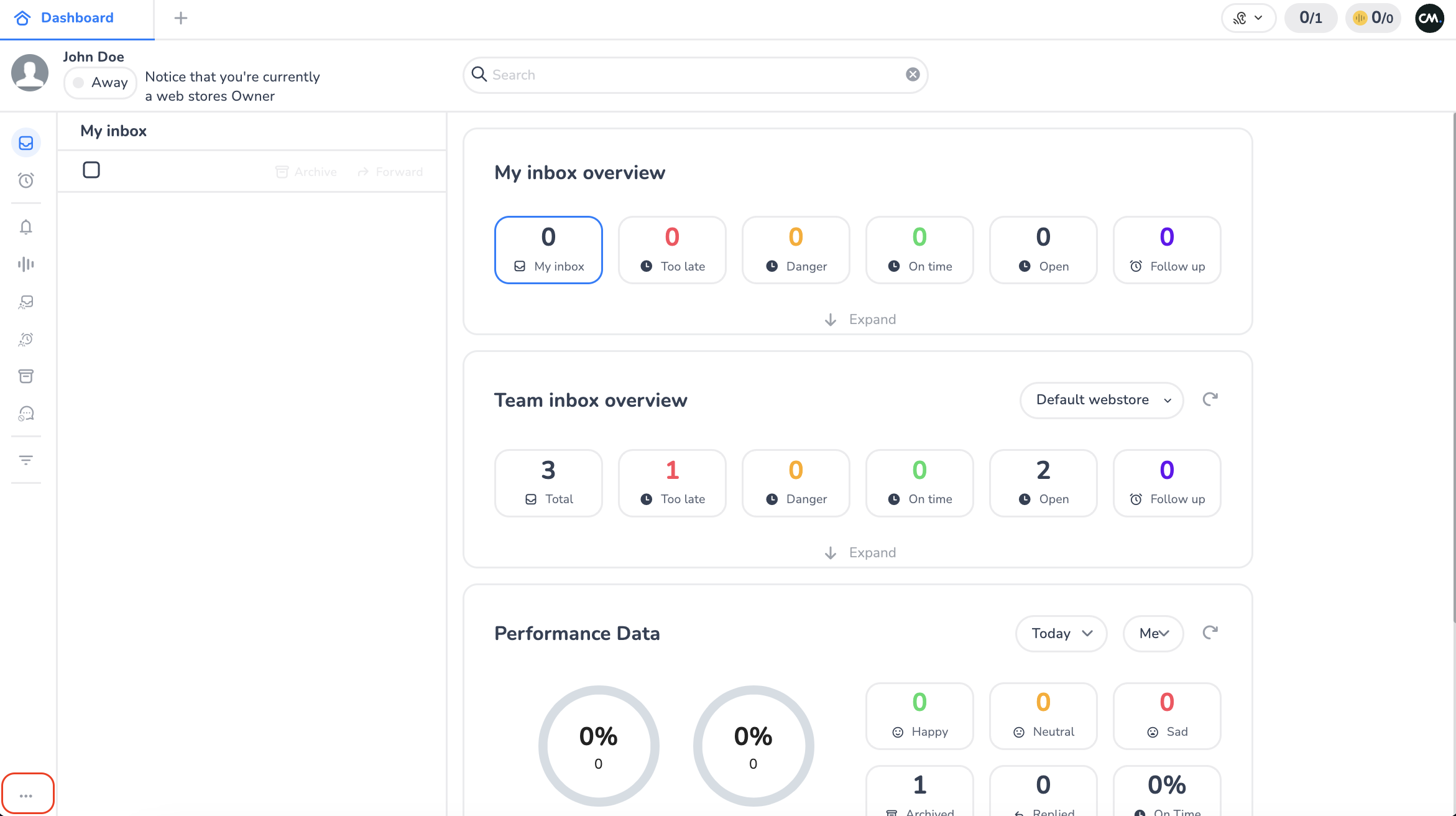The height and width of the screenshot is (816, 1456).
Task: Switch to the Dashboard tab
Action: pos(76,18)
